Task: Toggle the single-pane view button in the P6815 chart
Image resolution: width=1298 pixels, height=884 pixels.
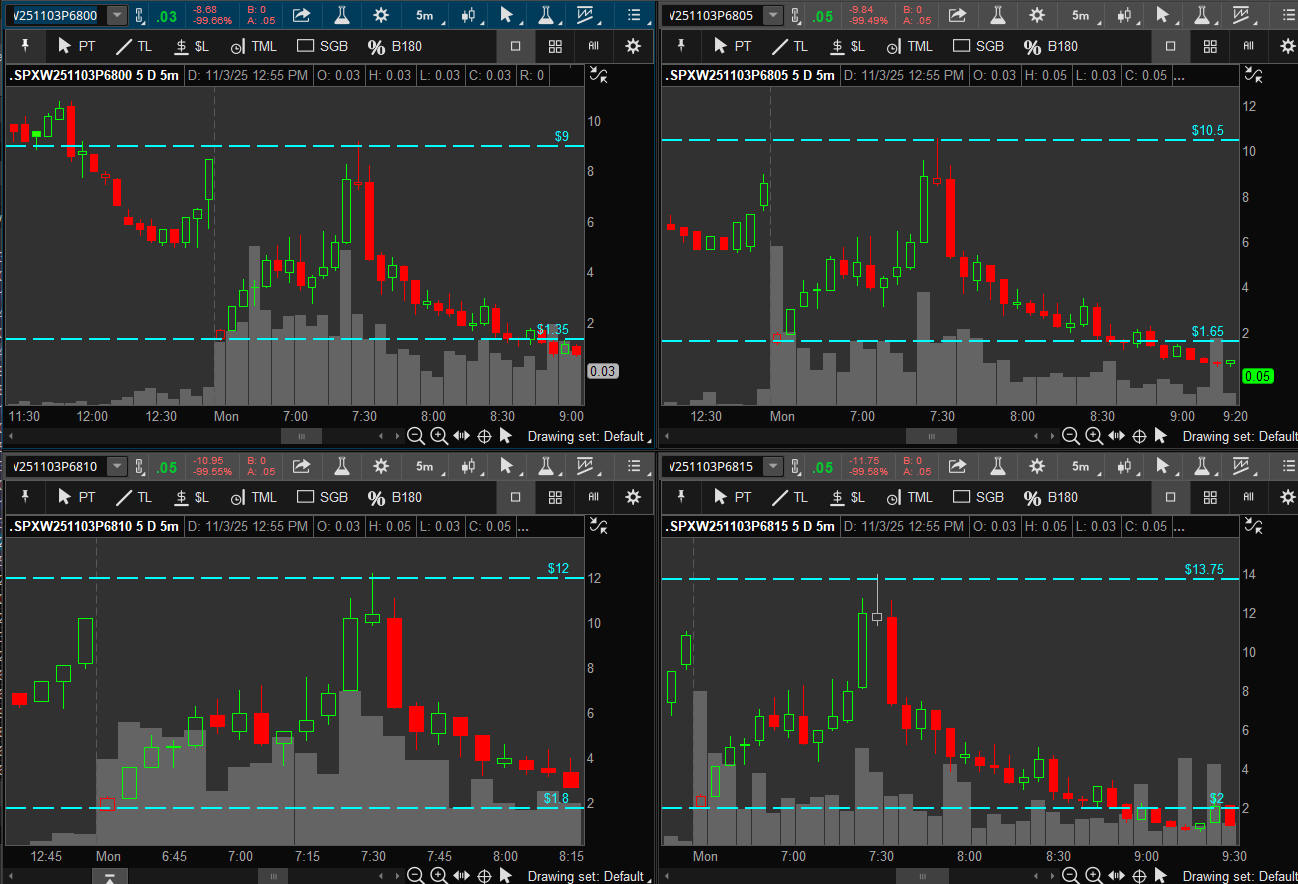Action: click(1172, 497)
